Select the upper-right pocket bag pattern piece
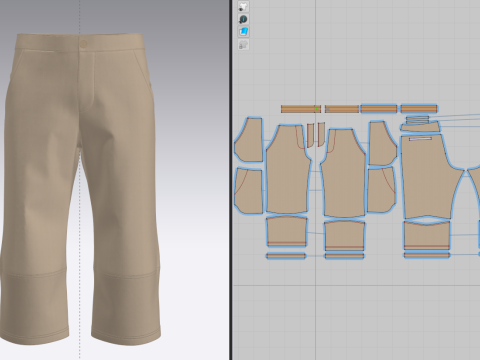The height and width of the screenshot is (360, 480). coord(382,143)
